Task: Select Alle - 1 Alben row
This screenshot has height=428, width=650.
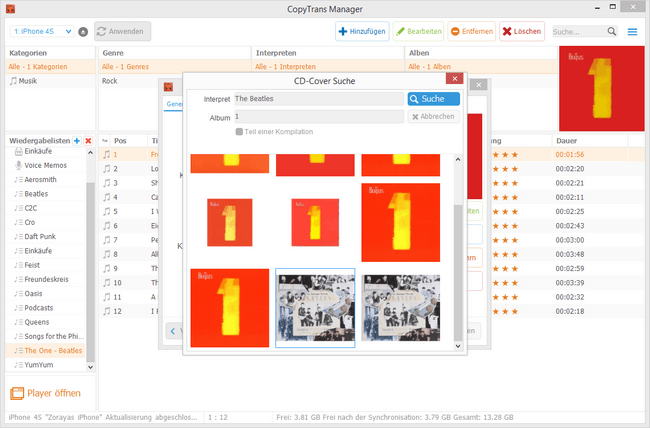Action: (481, 66)
